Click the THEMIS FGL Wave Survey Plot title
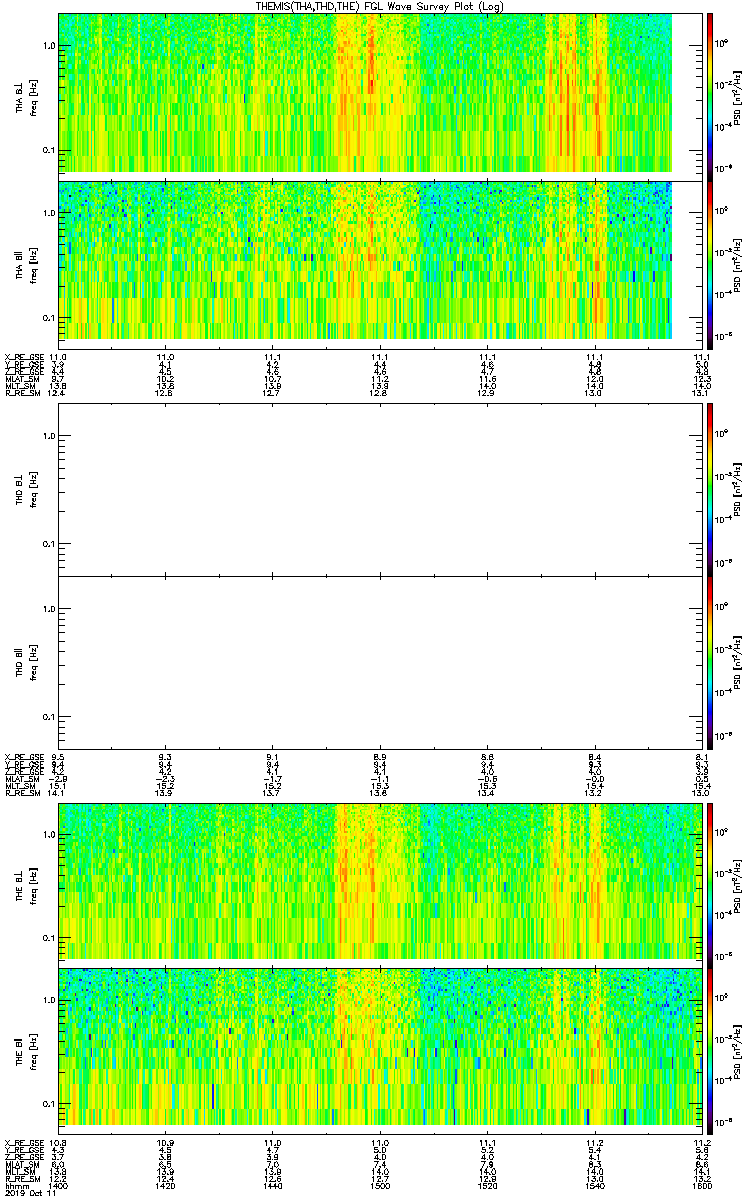The width and height of the screenshot is (750, 1200). 378,6
